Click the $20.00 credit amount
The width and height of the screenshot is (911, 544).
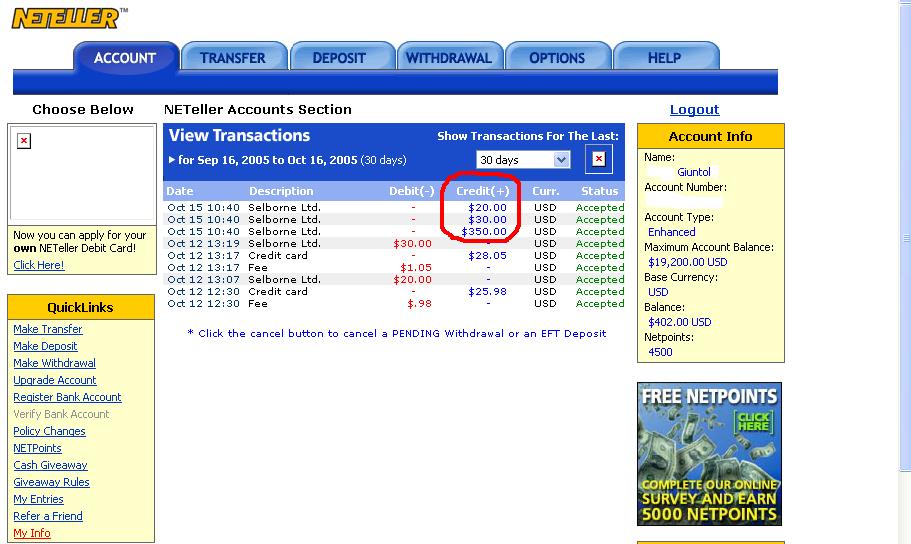[487, 207]
